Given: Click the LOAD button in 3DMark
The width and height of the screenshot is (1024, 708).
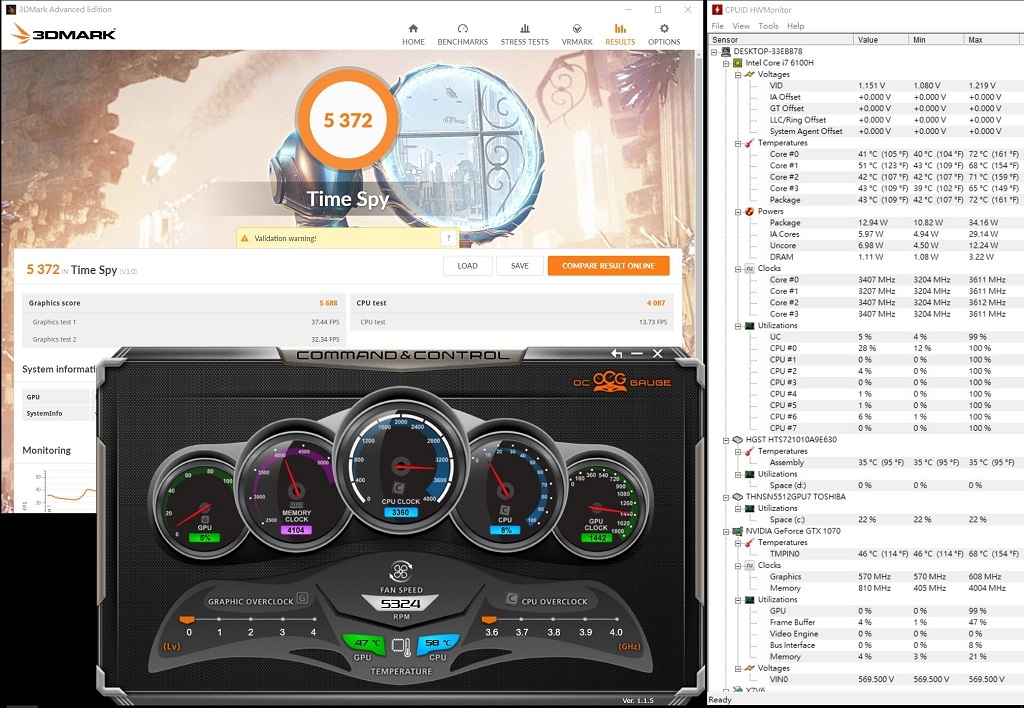Looking at the screenshot, I should point(468,266).
